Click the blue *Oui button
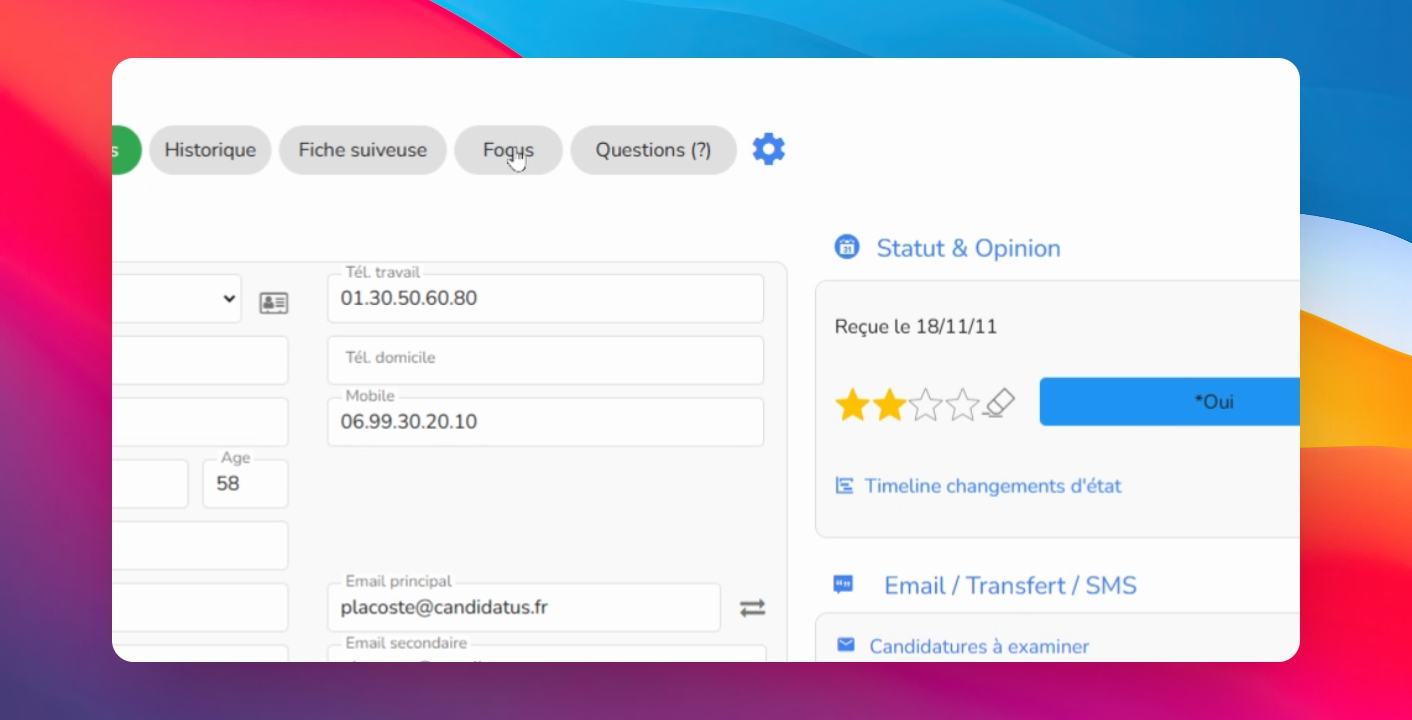Image resolution: width=1412 pixels, height=720 pixels. 1170,402
